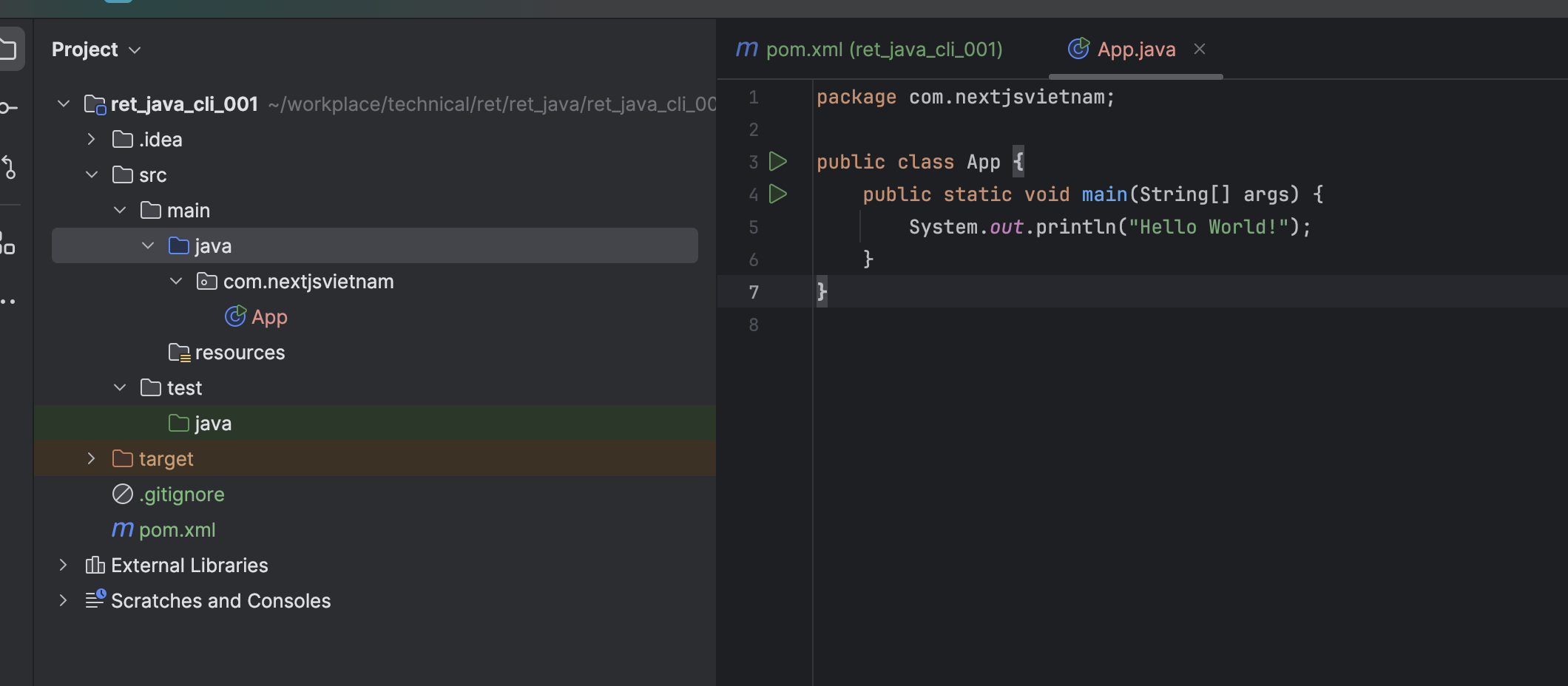This screenshot has height=686, width=1568.
Task: Click line number 7 in the gutter
Action: click(x=754, y=292)
